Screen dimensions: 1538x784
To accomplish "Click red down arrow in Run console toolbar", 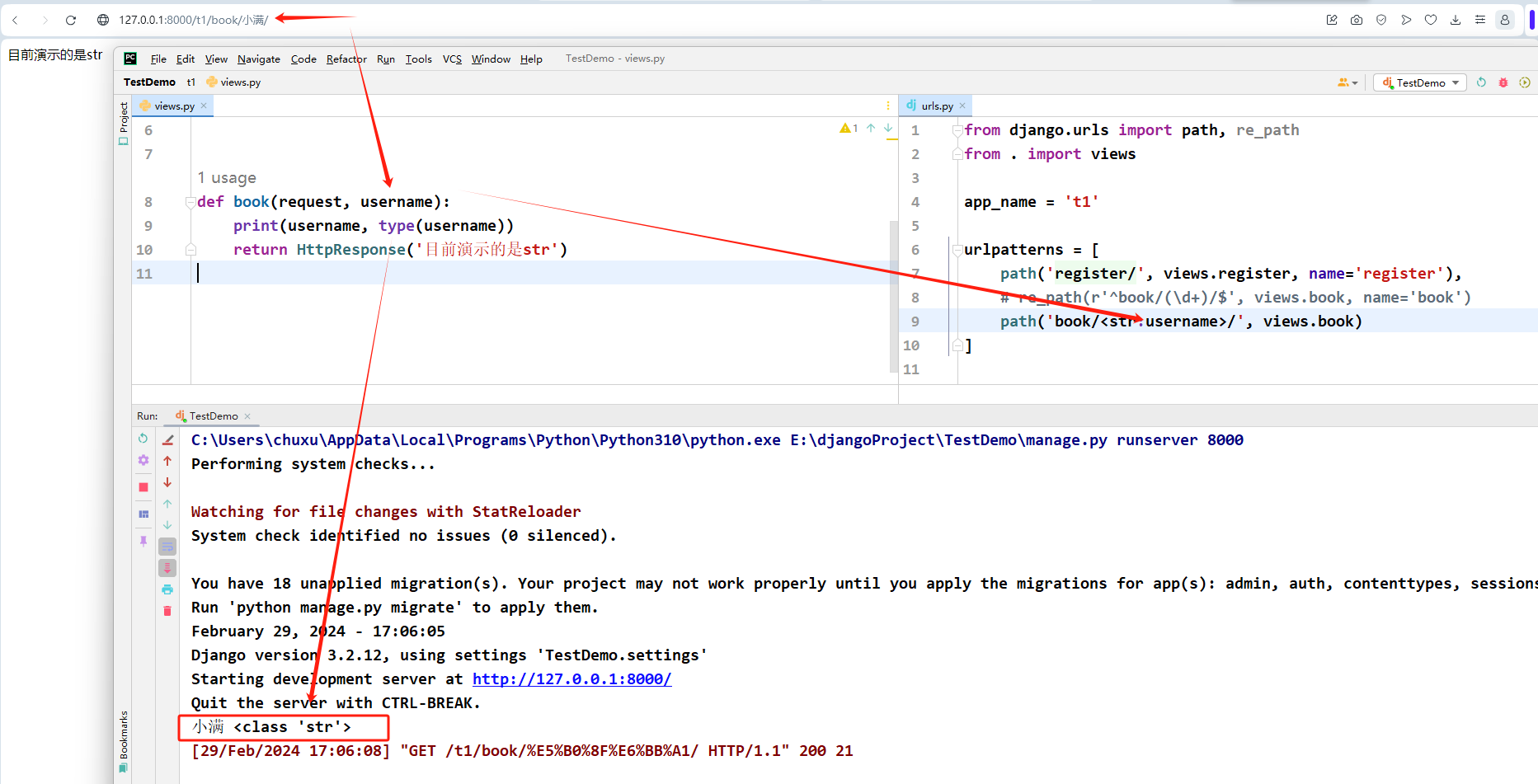I will tap(167, 482).
